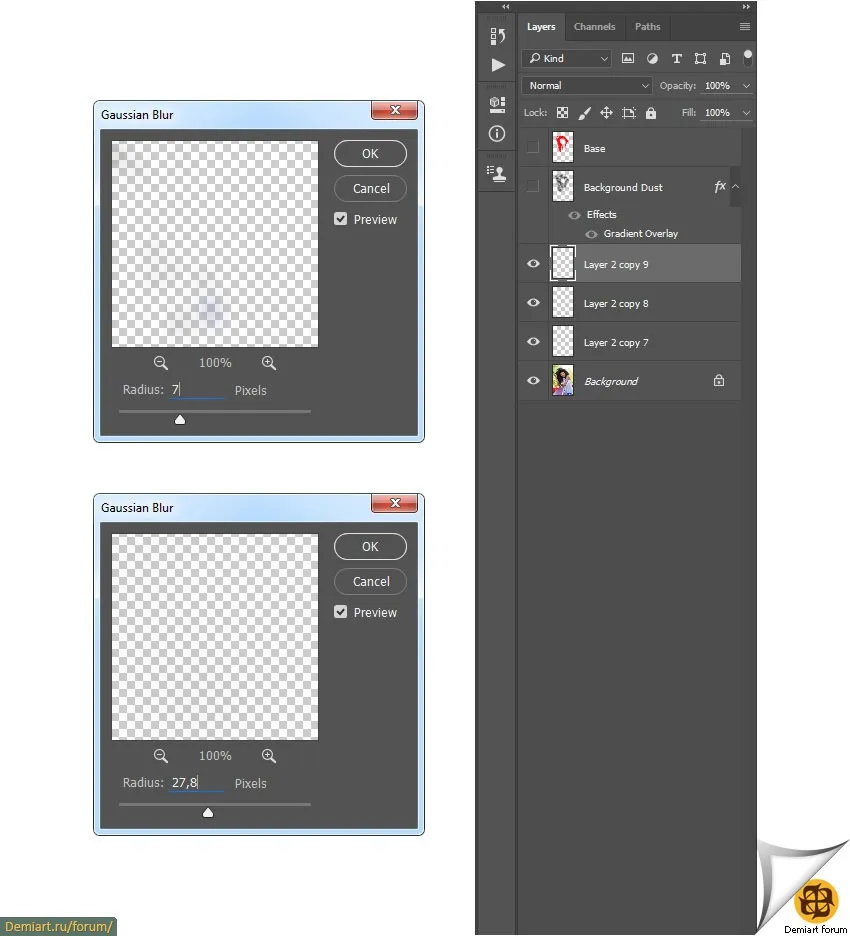Open the Actions panel play icon
This screenshot has width=850, height=936.
click(498, 64)
